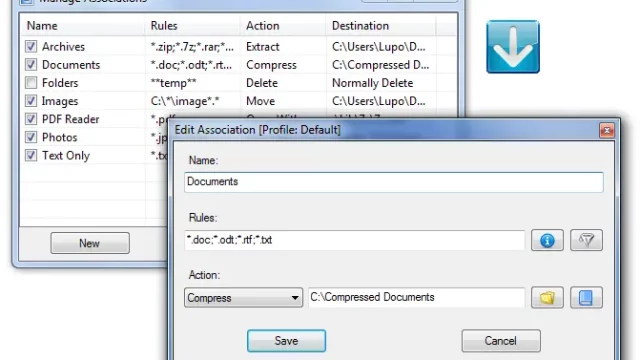Select the Archives row name
This screenshot has height=360, width=640.
(63, 47)
